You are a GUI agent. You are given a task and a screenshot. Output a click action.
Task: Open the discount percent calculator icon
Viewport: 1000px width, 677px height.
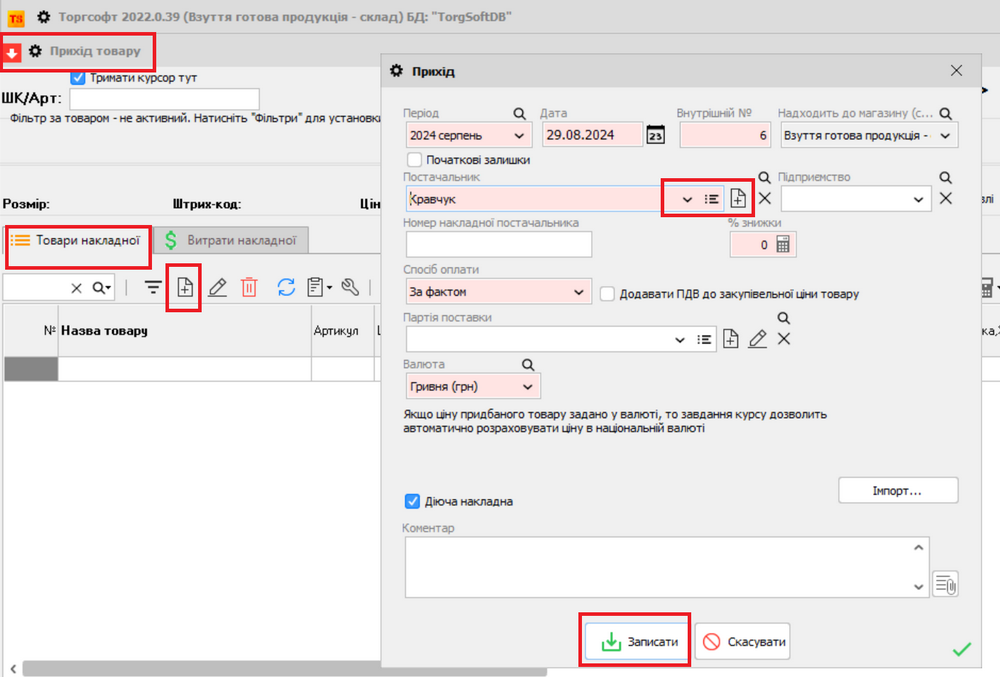click(783, 244)
